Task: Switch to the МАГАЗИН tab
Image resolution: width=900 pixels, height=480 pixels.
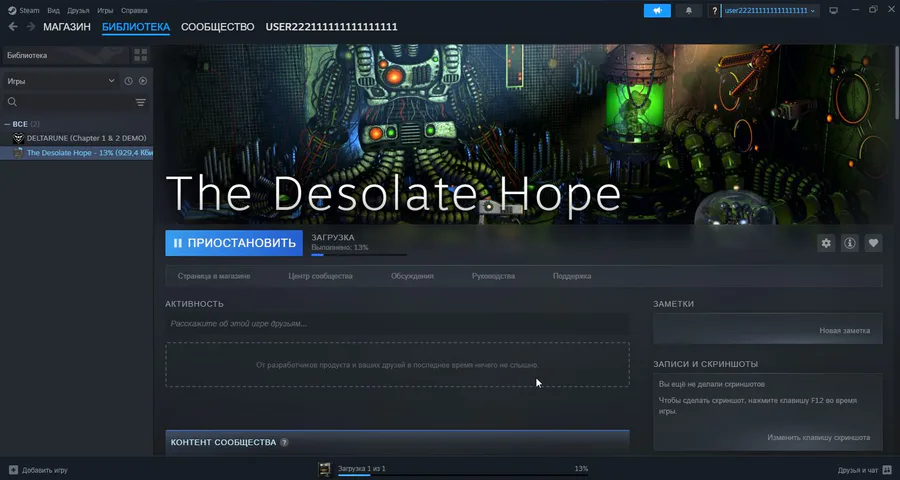Action: point(67,27)
